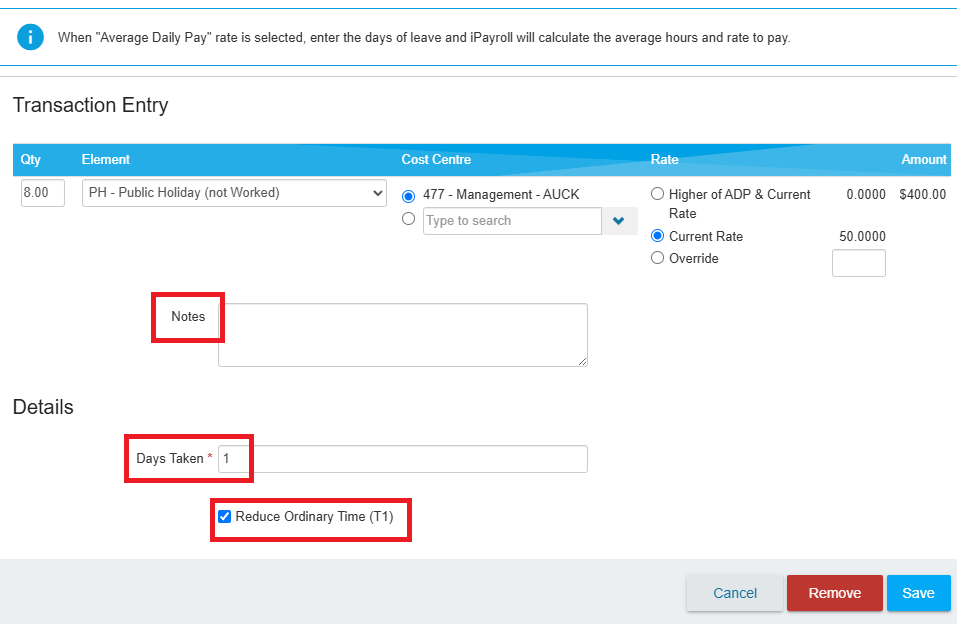Select the Override rate option
The height and width of the screenshot is (624, 957).
pos(657,258)
